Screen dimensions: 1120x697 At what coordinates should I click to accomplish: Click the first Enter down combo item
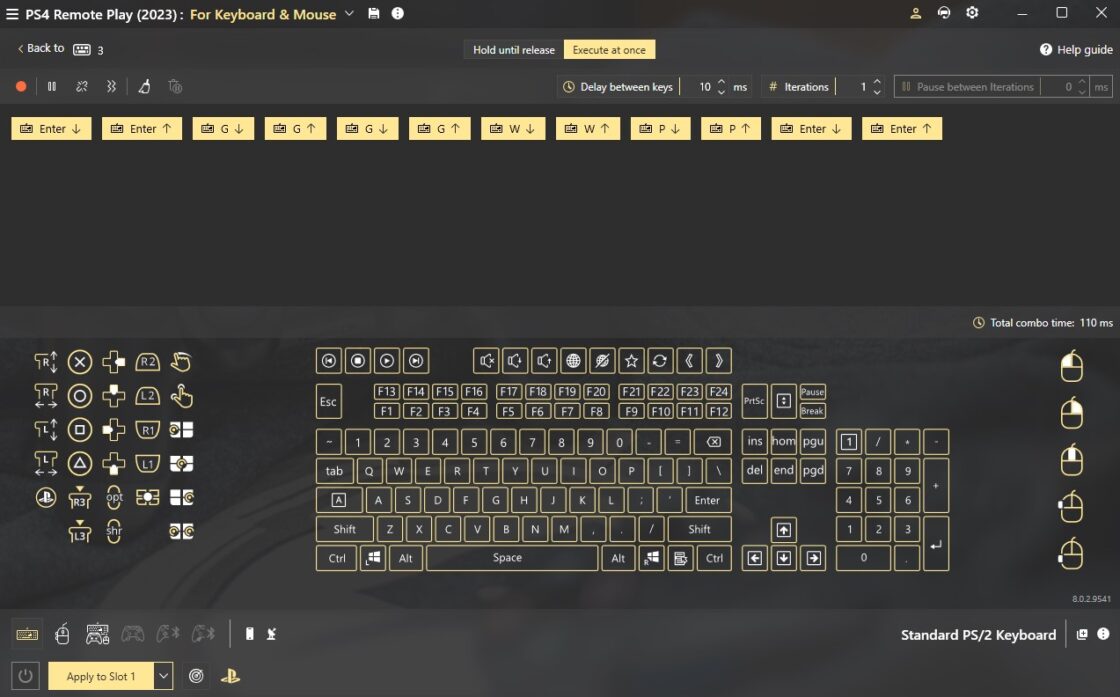[x=51, y=129]
